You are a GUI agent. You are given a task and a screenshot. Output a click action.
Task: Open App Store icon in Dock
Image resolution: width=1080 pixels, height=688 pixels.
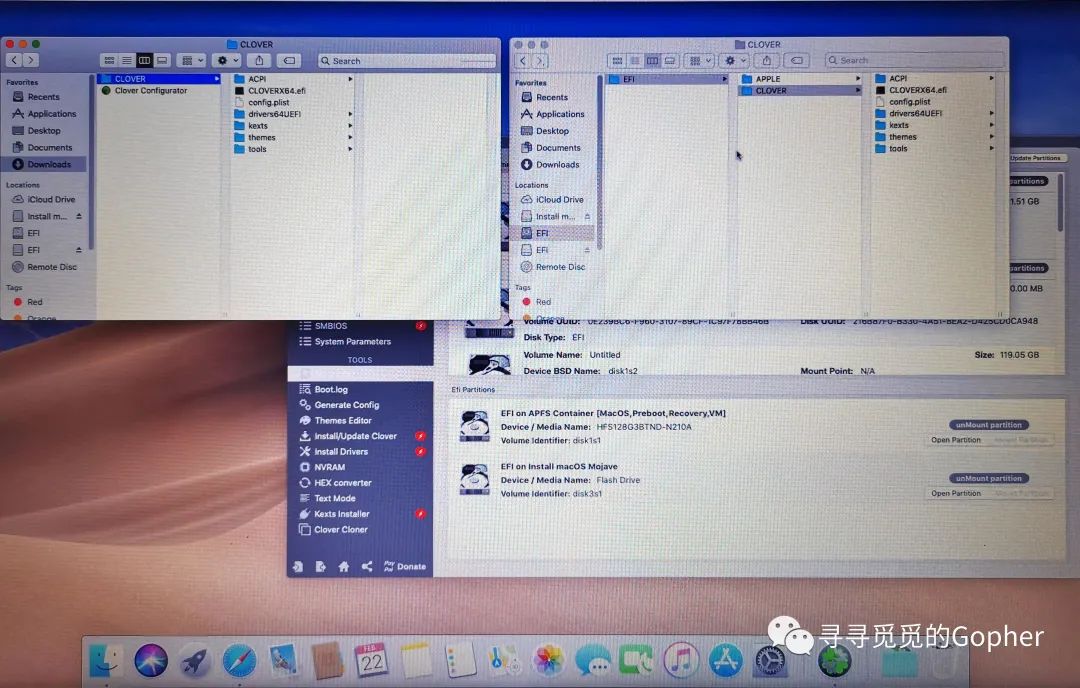coord(725,660)
